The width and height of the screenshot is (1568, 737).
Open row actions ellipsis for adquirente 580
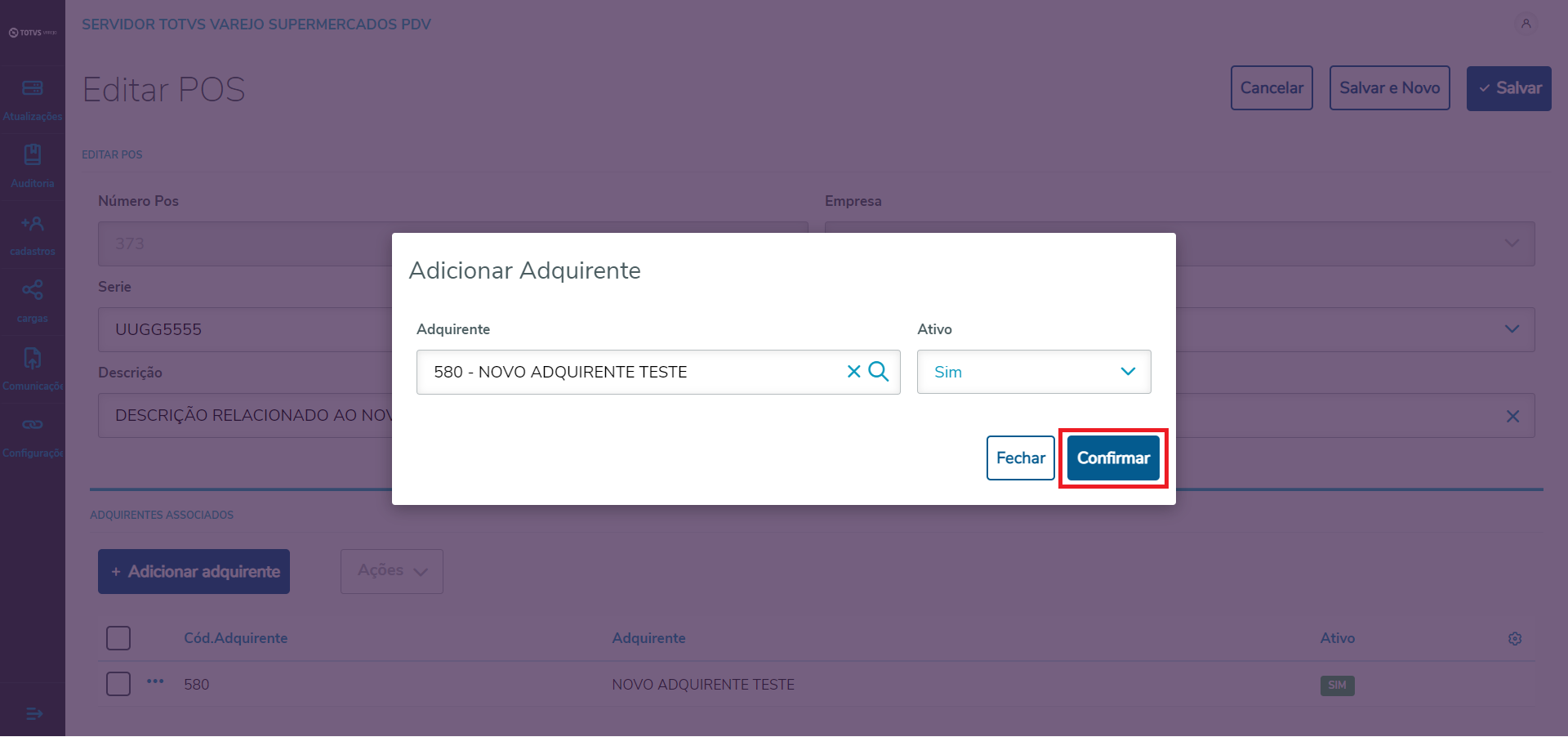[155, 681]
